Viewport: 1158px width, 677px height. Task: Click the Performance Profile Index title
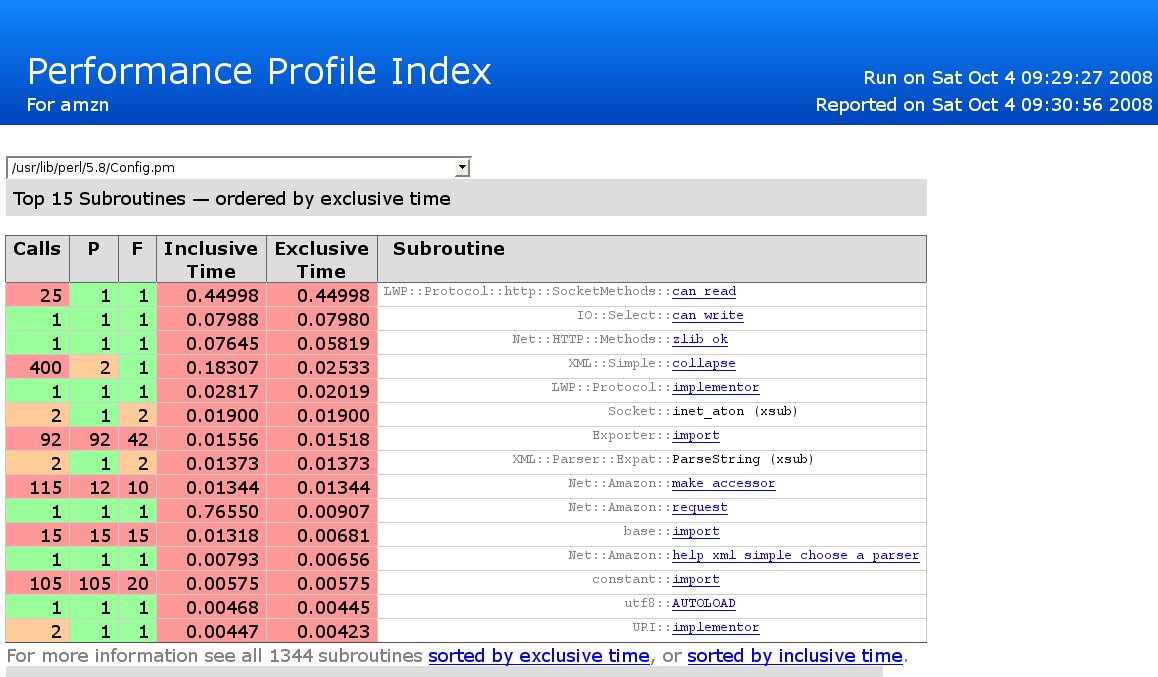coord(259,72)
